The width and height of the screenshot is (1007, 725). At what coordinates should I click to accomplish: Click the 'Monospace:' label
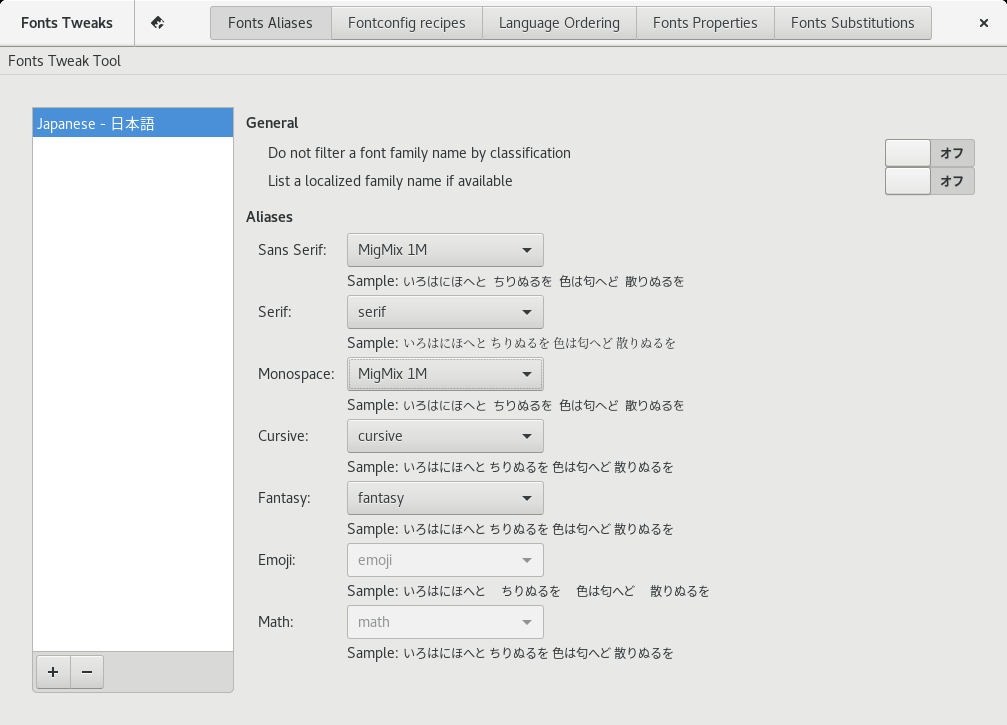296,374
